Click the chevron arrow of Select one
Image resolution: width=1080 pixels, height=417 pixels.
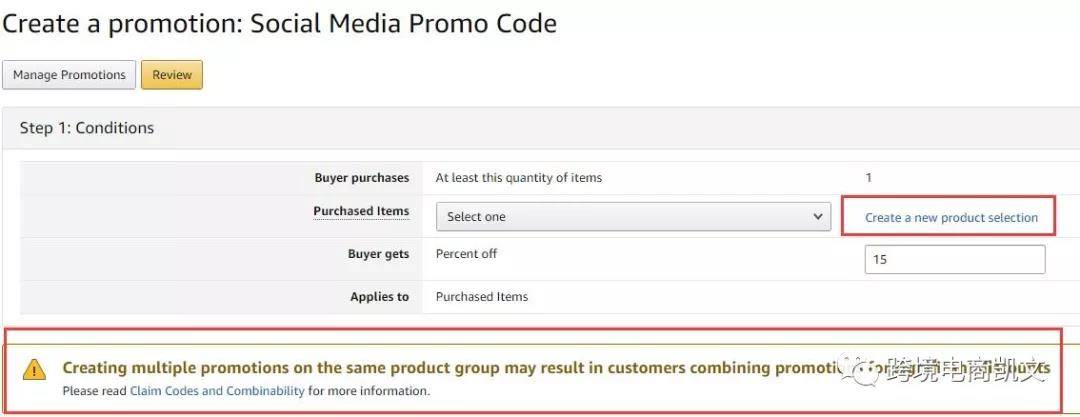818,216
